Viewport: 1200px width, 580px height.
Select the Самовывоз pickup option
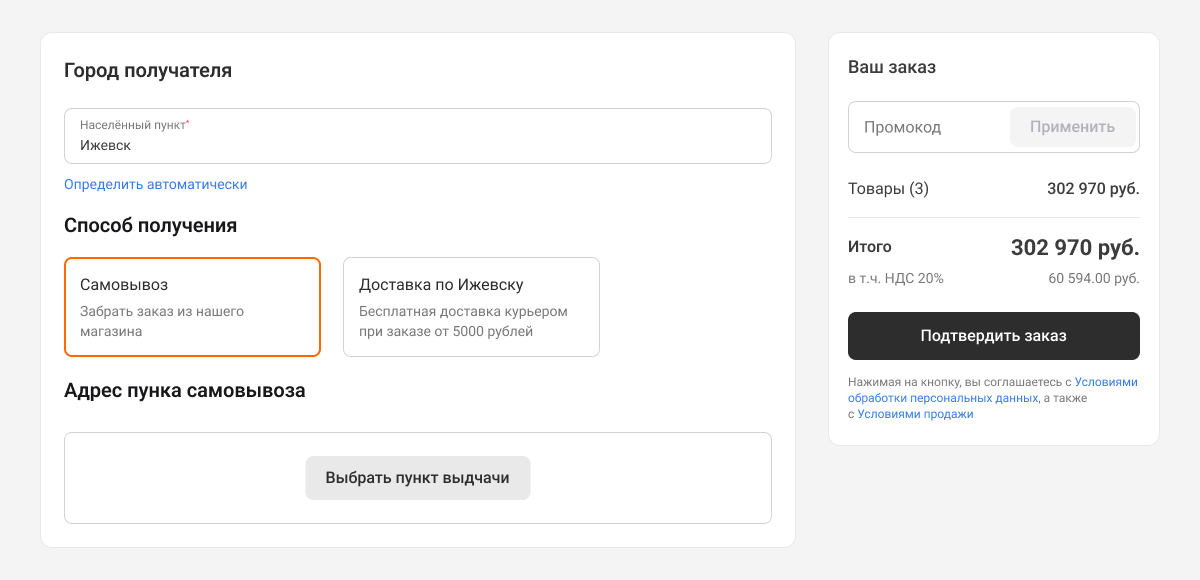[x=192, y=307]
